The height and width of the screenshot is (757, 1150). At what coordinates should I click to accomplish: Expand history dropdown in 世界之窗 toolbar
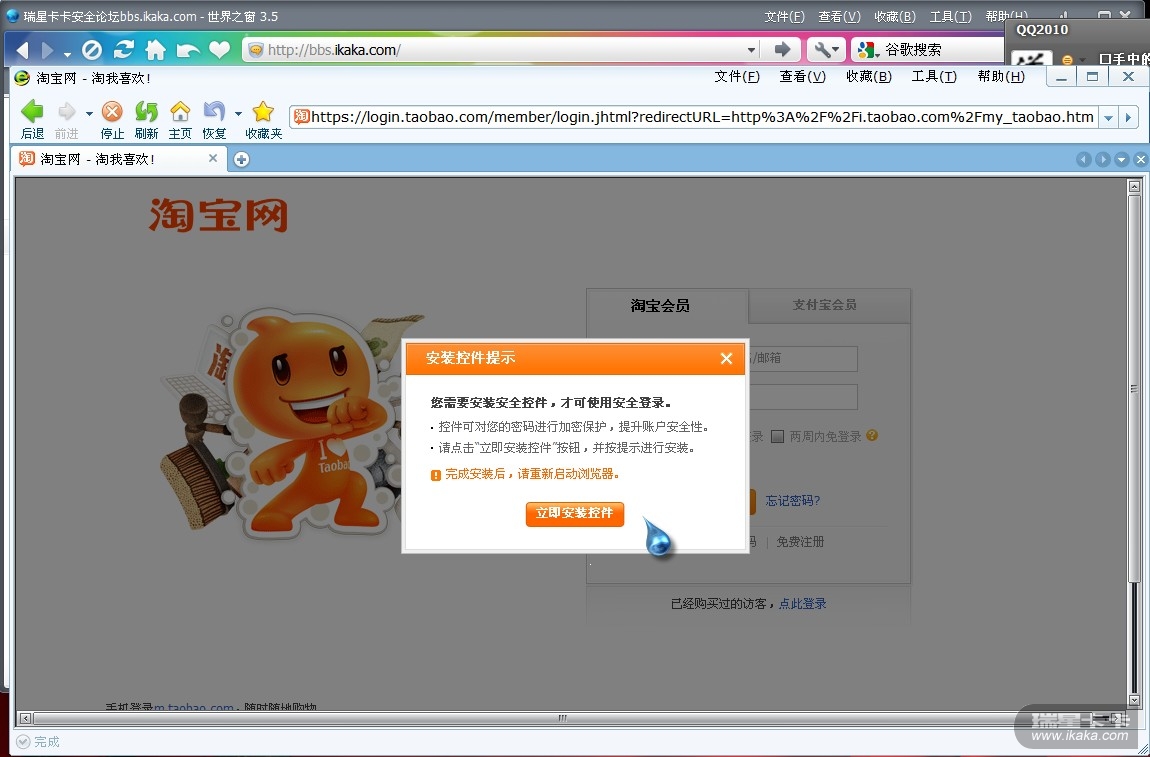[67, 54]
